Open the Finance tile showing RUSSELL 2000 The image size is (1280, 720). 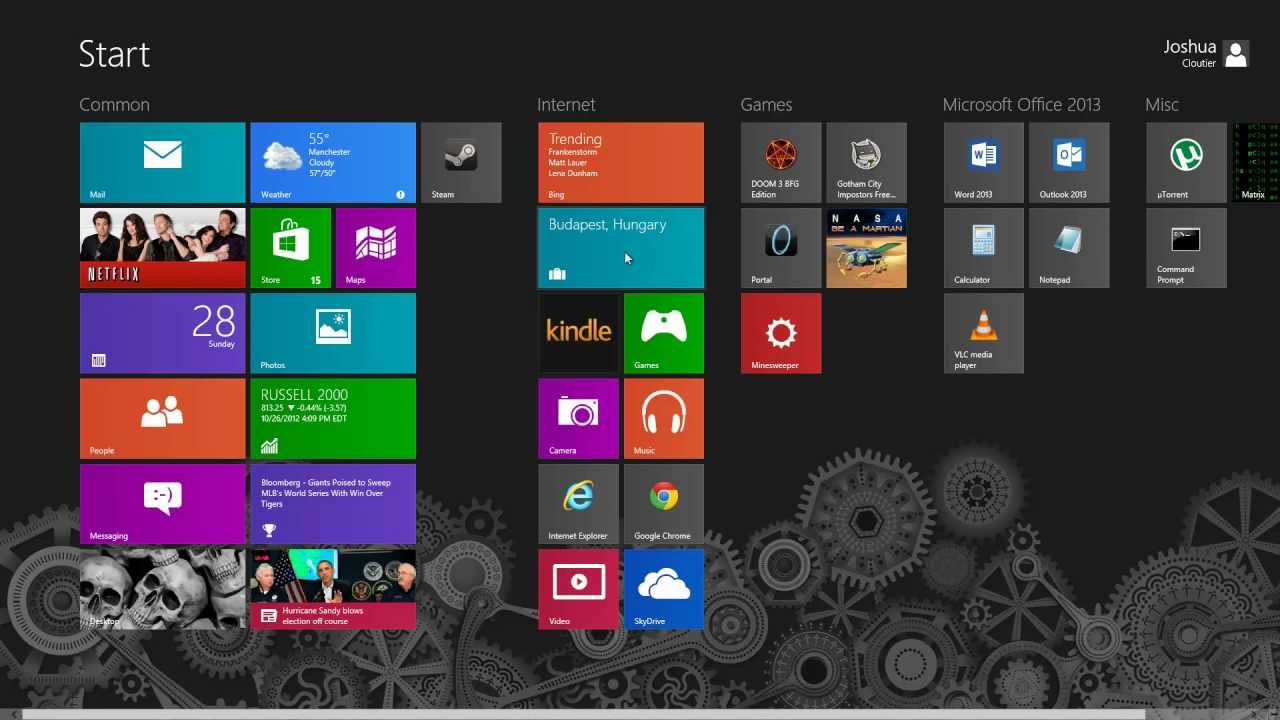tap(333, 418)
